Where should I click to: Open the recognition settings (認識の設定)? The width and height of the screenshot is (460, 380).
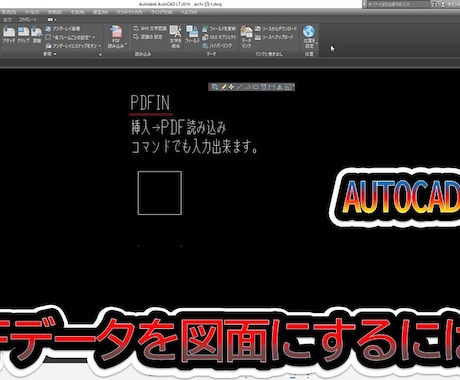(x=148, y=37)
